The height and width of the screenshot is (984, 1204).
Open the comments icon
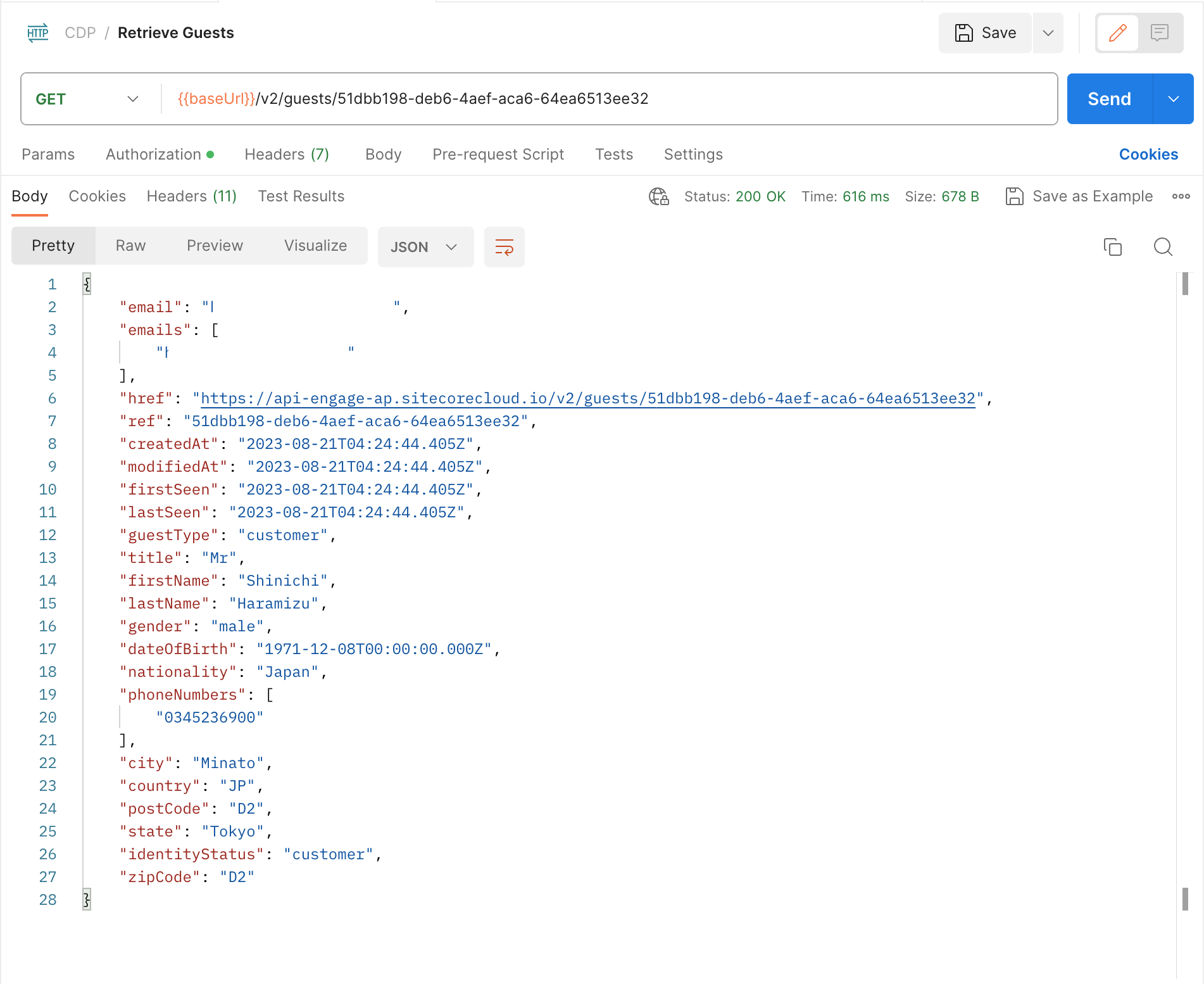[1160, 33]
